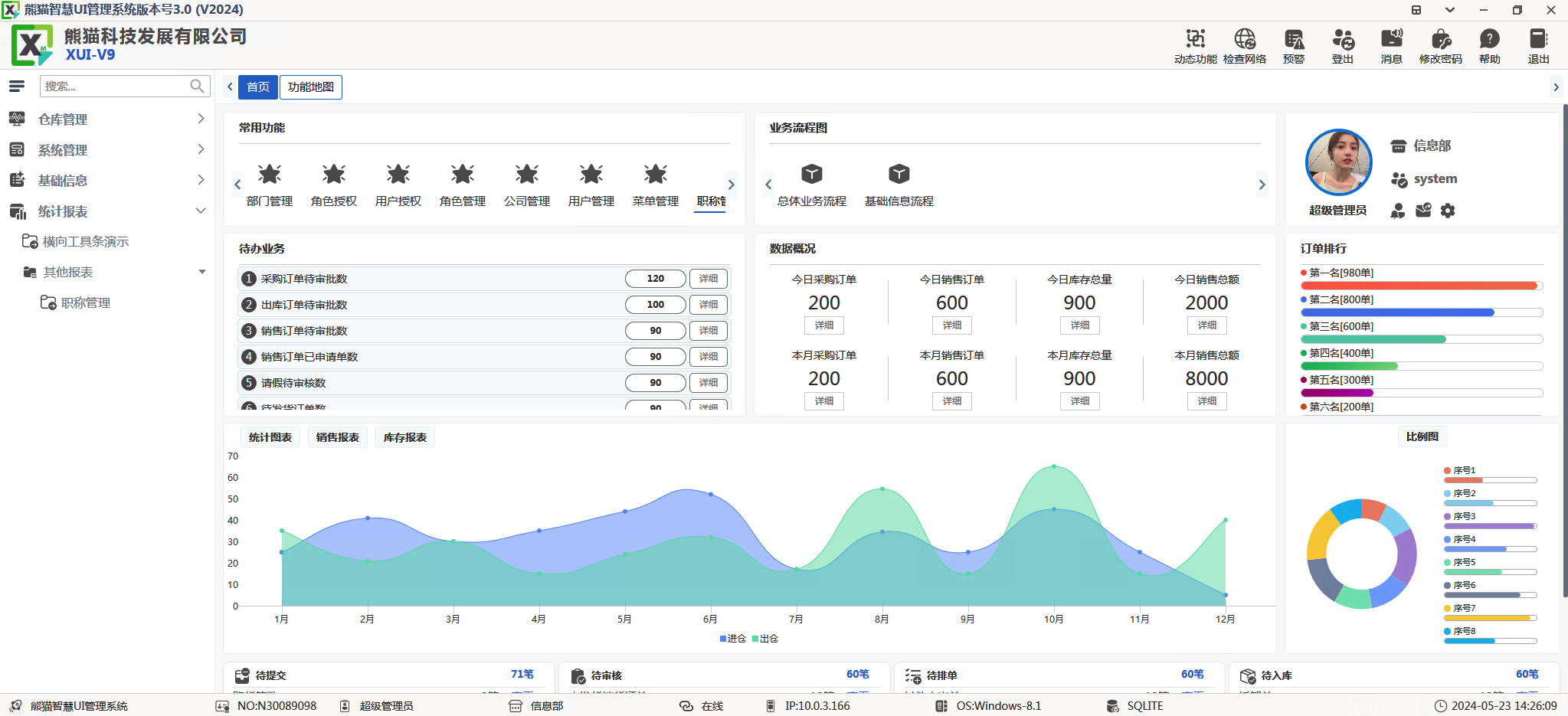
Task: Collapse the 统计报表 menu
Action: (107, 211)
